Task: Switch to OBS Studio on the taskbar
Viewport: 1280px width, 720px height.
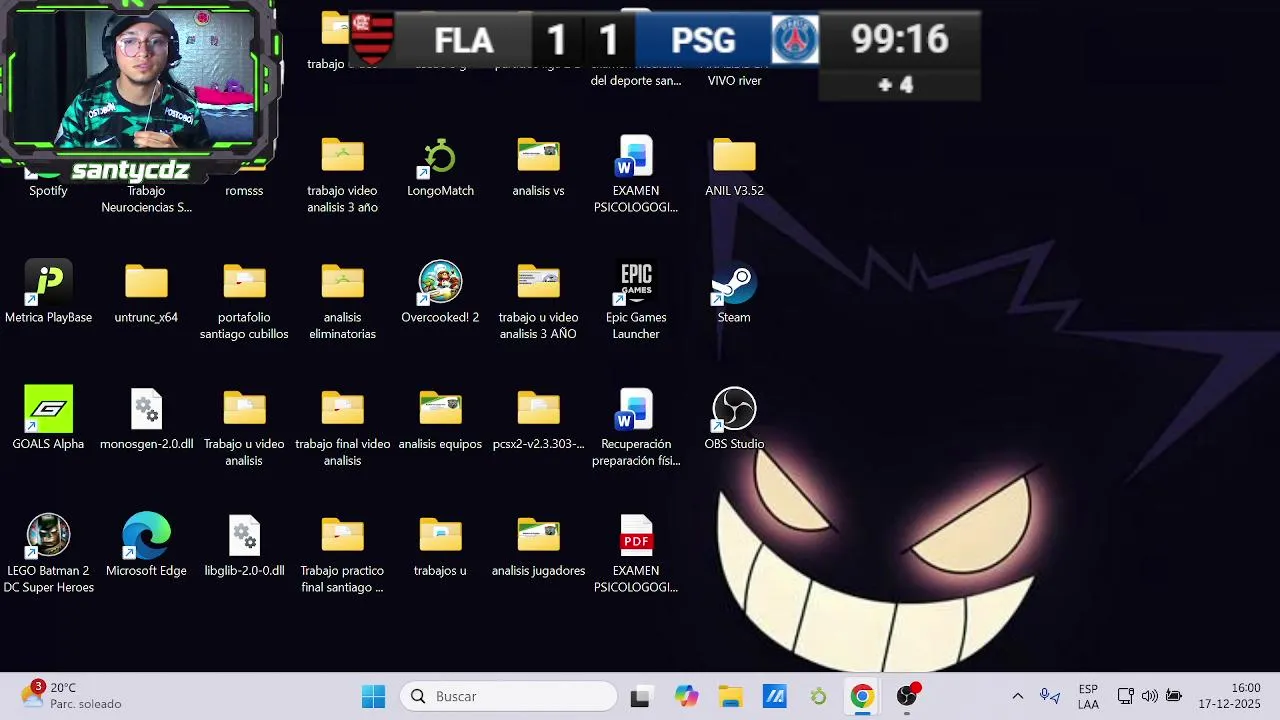Action: point(907,696)
